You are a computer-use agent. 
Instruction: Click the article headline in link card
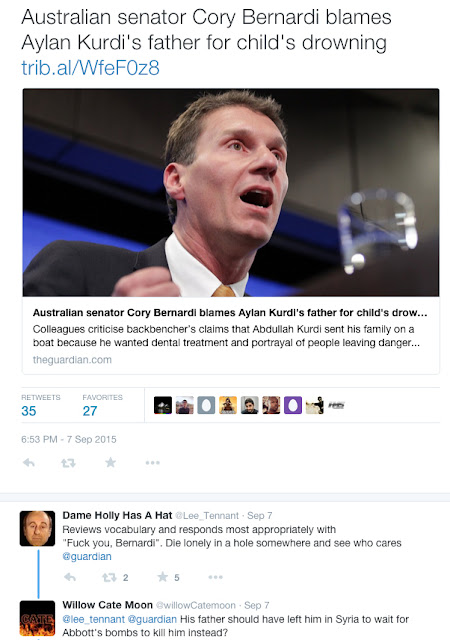(230, 313)
